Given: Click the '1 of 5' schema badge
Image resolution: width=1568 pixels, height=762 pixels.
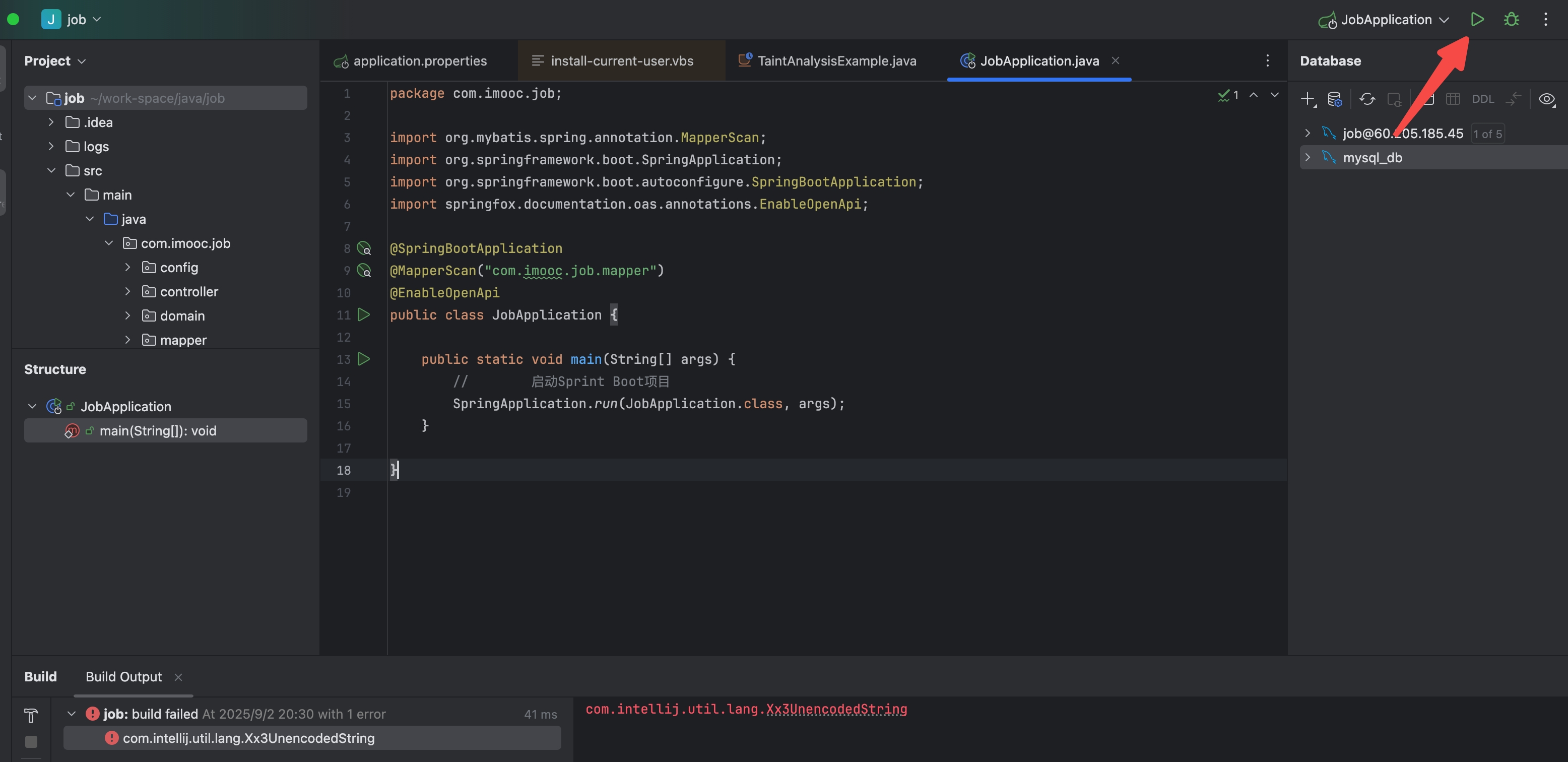Looking at the screenshot, I should (x=1488, y=134).
